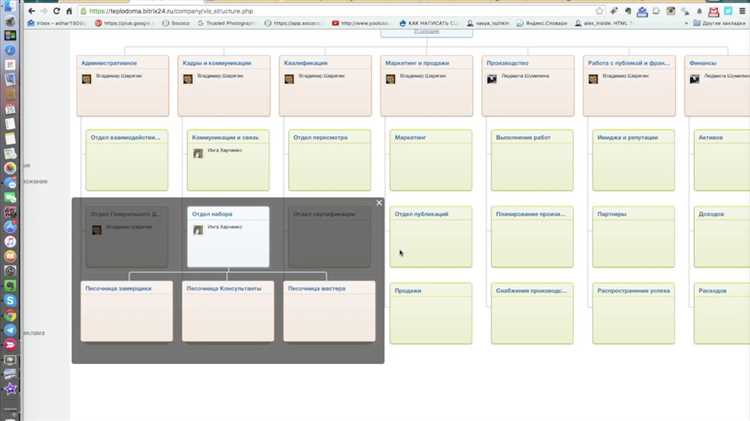
Task: Select the Выполнение работ card
Action: pos(532,160)
